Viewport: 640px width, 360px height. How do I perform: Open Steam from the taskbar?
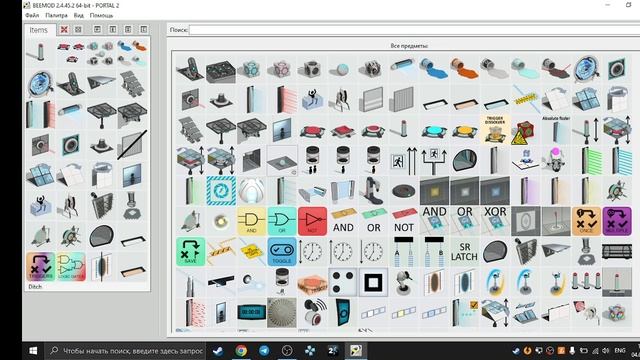click(x=218, y=351)
